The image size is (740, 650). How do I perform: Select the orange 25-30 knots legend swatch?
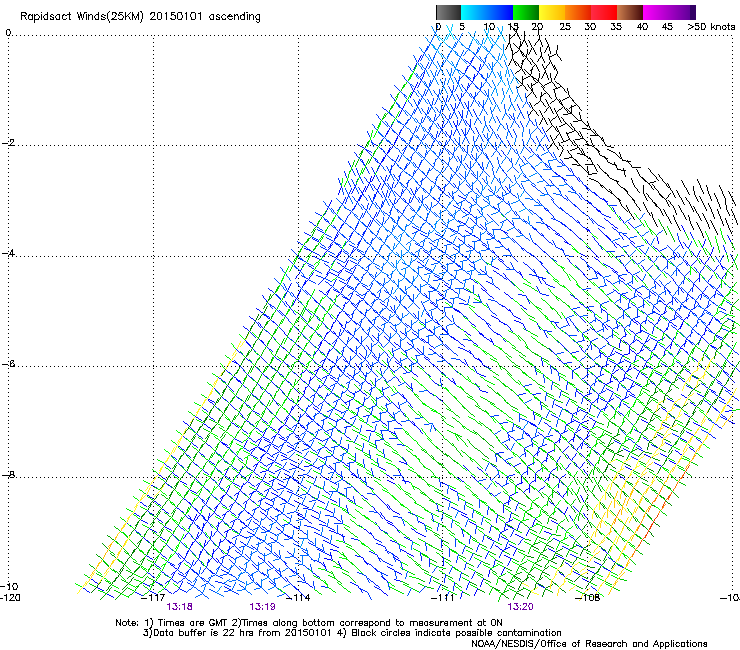578,12
